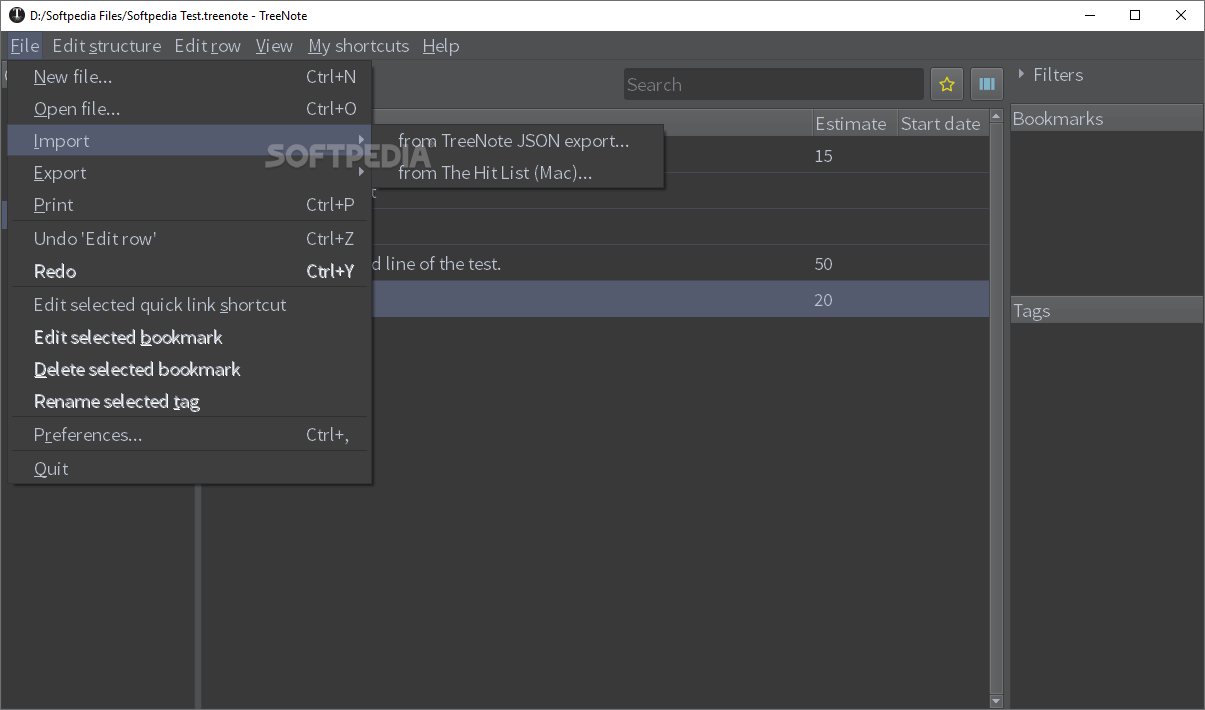This screenshot has width=1205, height=710.
Task: Select Edit selected quick link shortcut
Action: (x=190, y=305)
